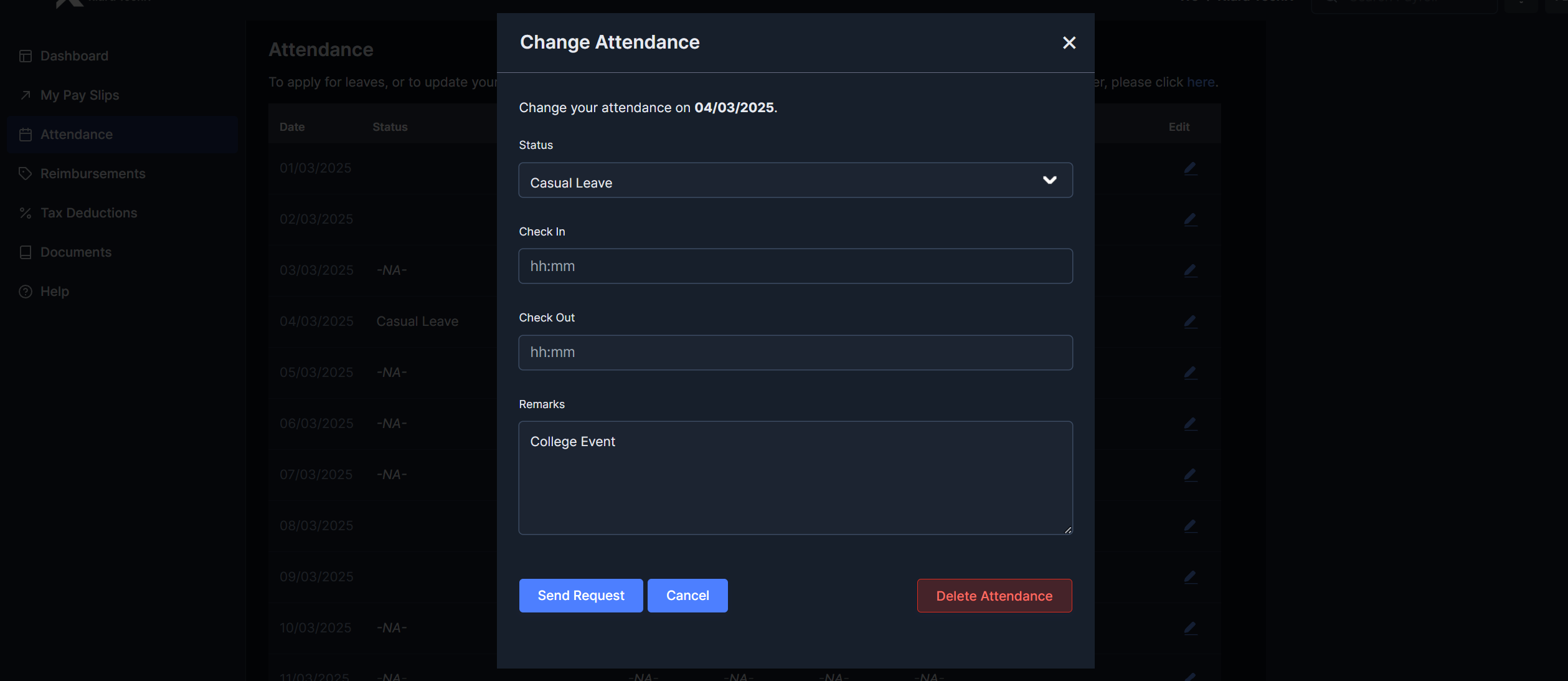Click edit pencil for 04/03/2025 row

[x=1190, y=321]
